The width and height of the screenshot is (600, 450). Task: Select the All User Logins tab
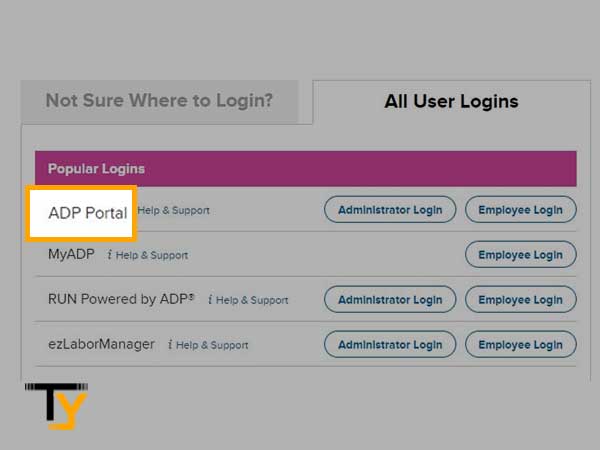pyautogui.click(x=452, y=101)
